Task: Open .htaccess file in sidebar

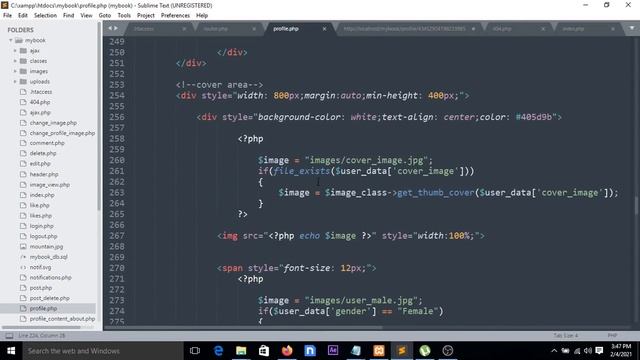Action: tap(41, 92)
